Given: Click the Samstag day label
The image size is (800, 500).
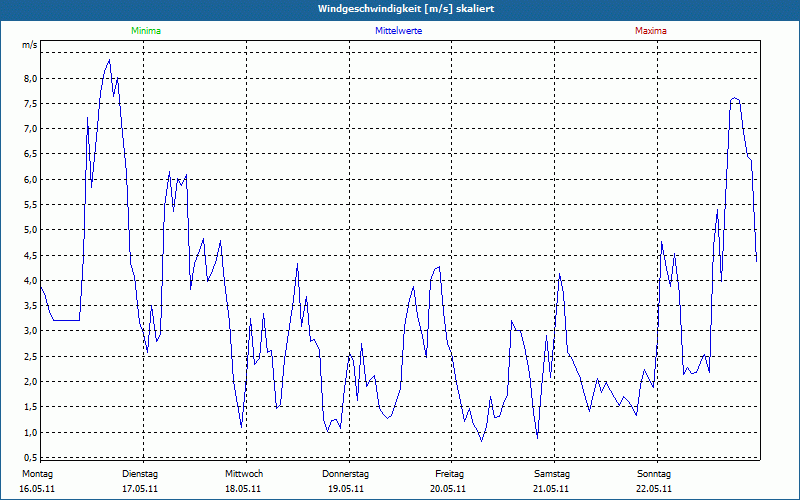Looking at the screenshot, I should click(x=552, y=474).
